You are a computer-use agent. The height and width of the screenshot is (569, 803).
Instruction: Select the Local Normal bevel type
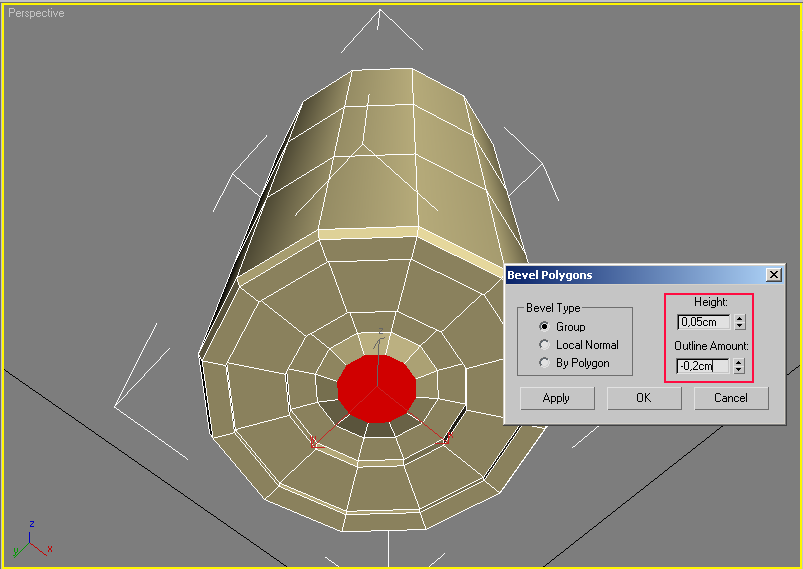544,345
